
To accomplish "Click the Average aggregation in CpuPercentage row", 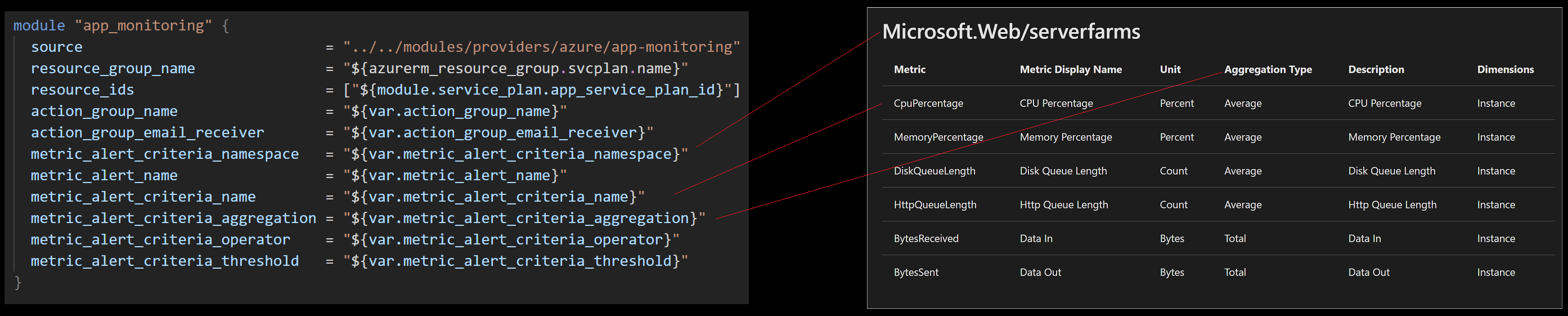I will click(1243, 104).
